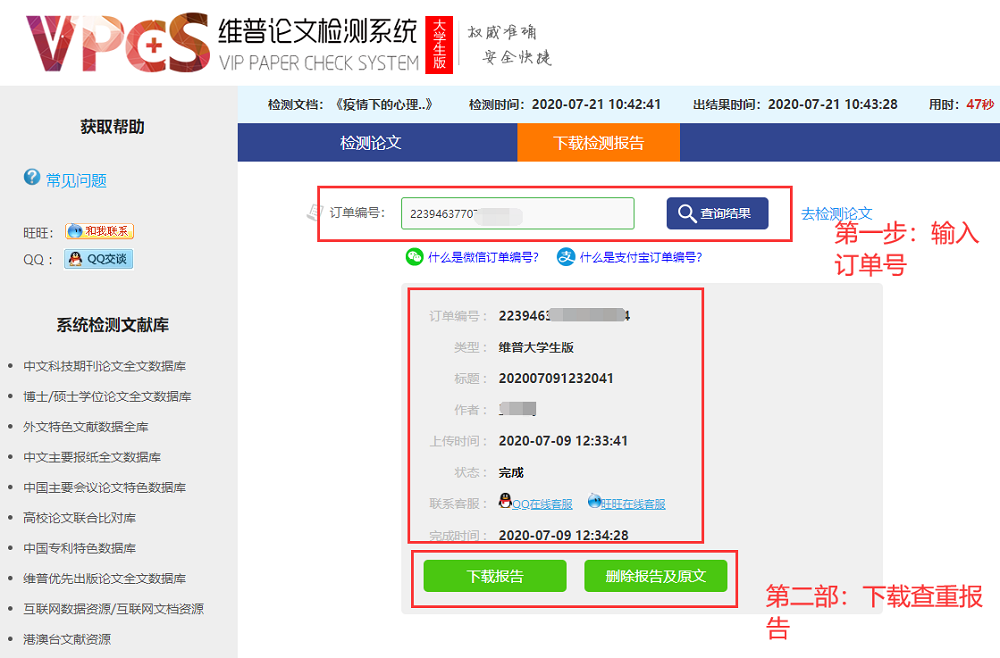Screen dimensions: 1000x658
Task: Select 博士/硕士学位论文全文数据库 entry
Action: click(x=107, y=397)
